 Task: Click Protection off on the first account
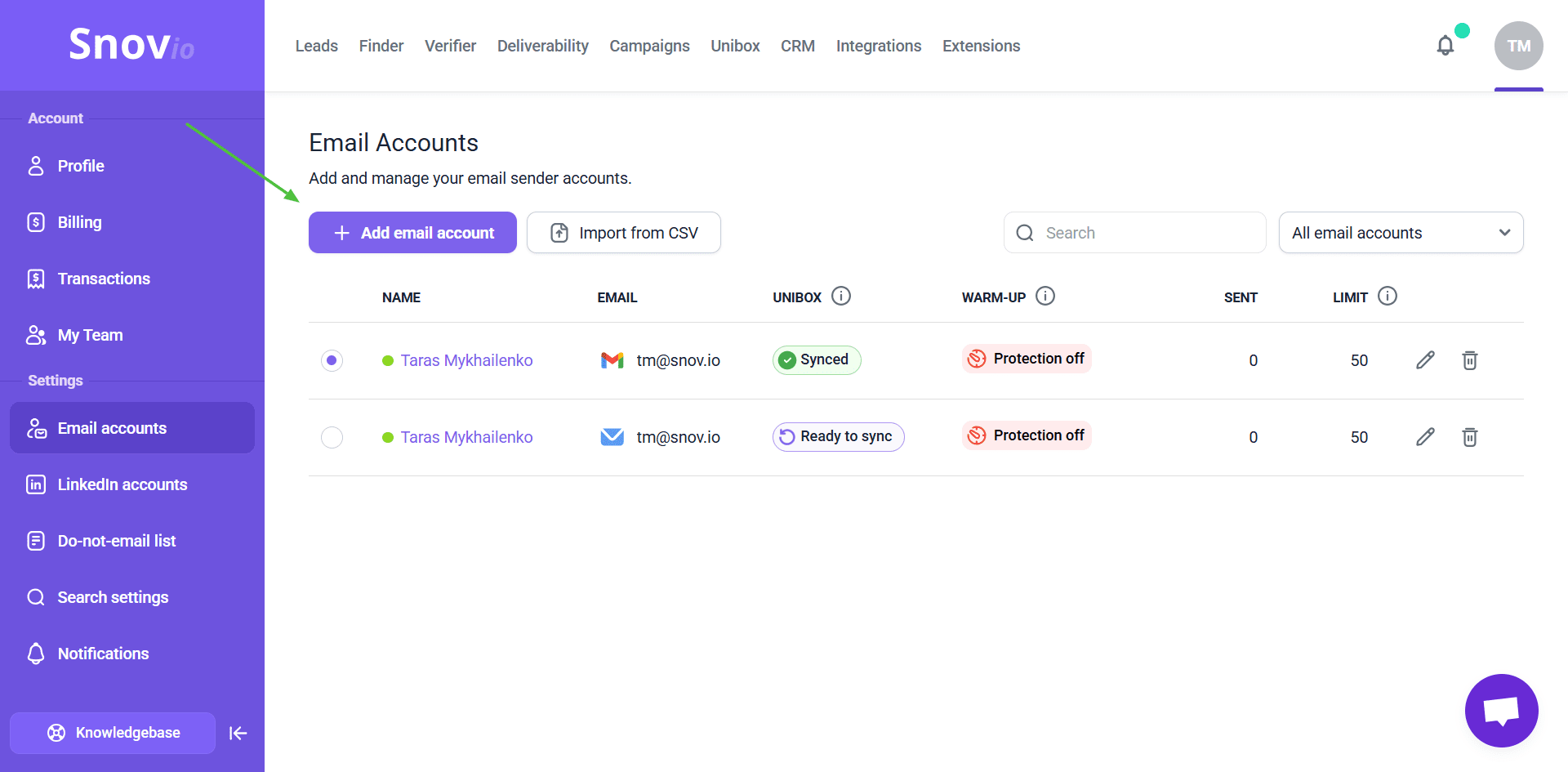point(1027,359)
